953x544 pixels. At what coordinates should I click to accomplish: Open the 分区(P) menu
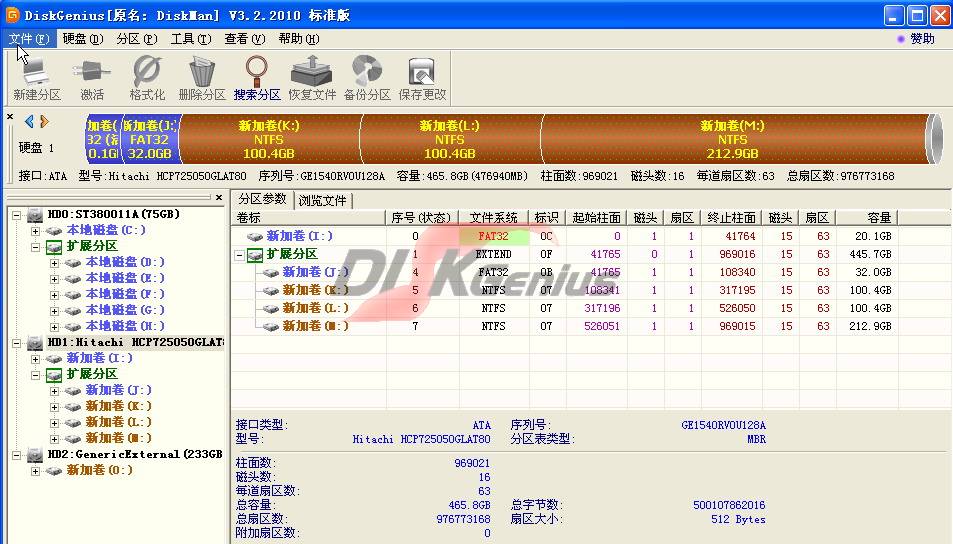click(x=137, y=39)
